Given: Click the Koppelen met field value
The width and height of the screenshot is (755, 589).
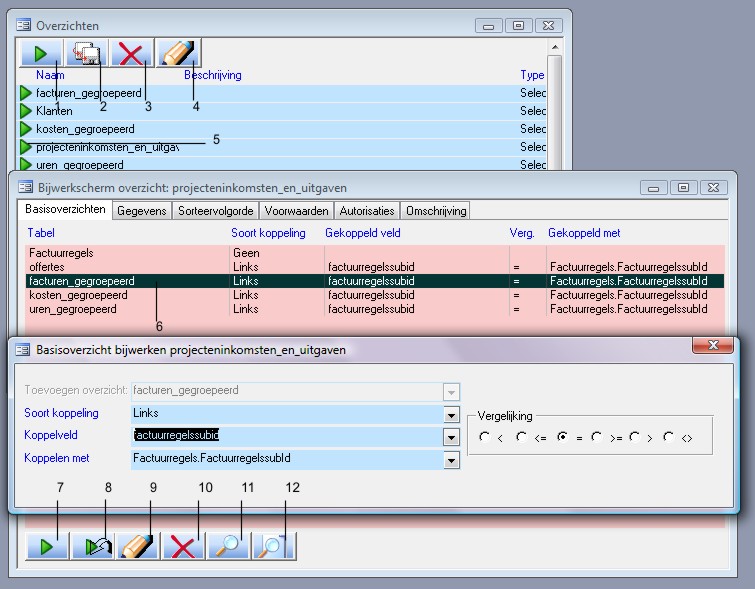Looking at the screenshot, I should 287,458.
